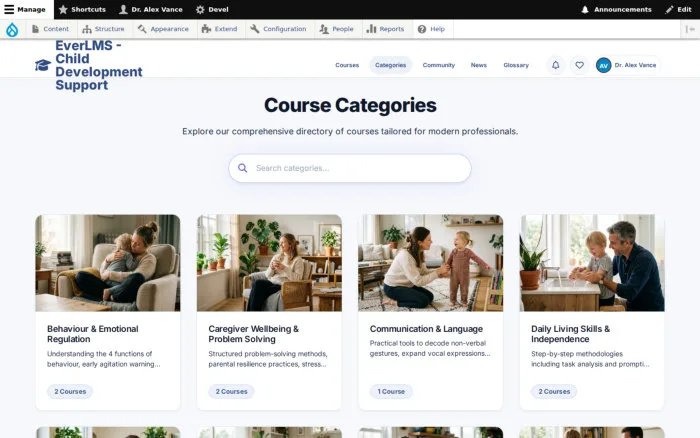Click the Dr. Alex Vance profile name
The width and height of the screenshot is (700, 438).
click(635, 65)
